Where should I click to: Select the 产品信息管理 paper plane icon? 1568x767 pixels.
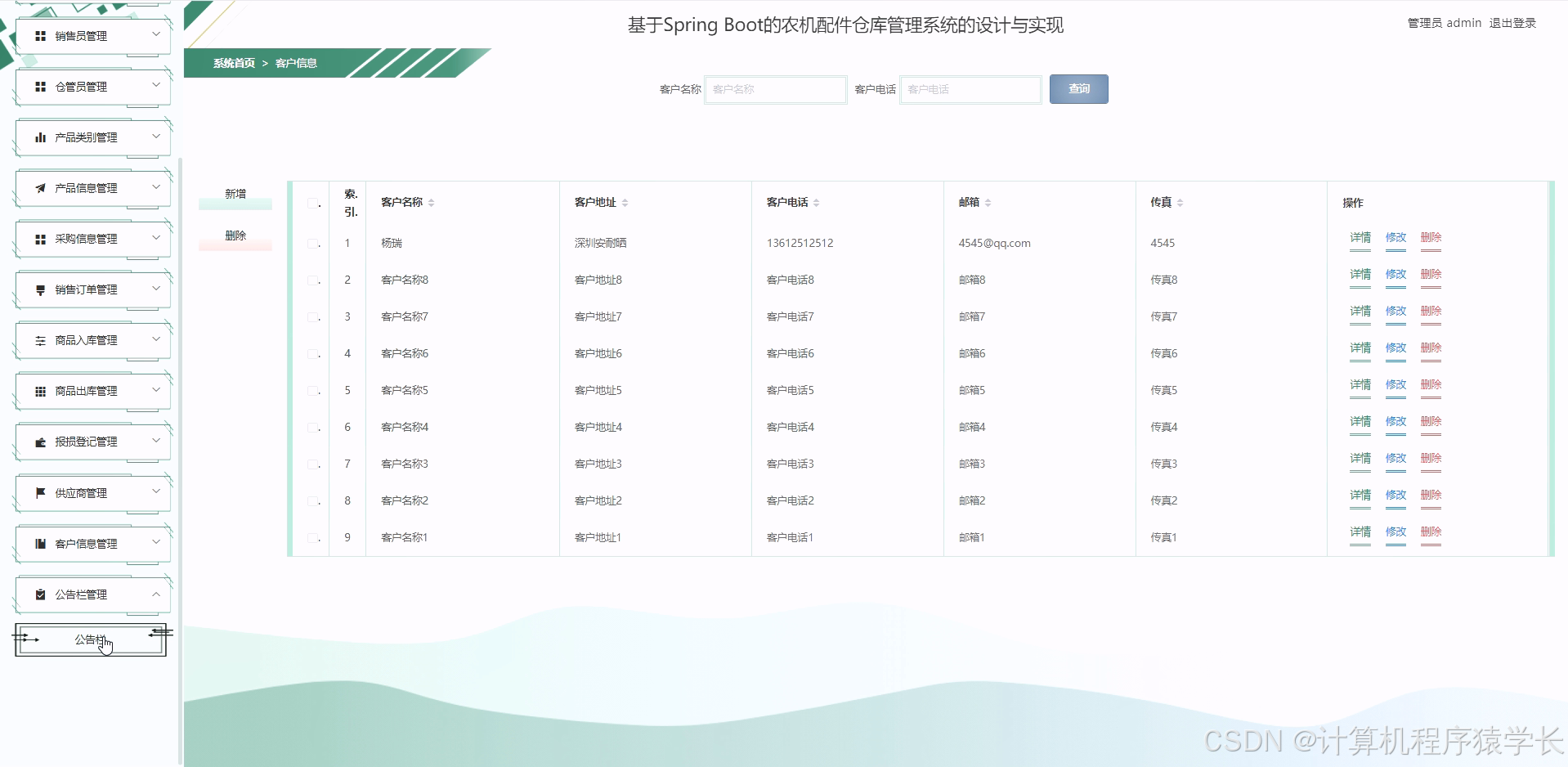(x=39, y=187)
